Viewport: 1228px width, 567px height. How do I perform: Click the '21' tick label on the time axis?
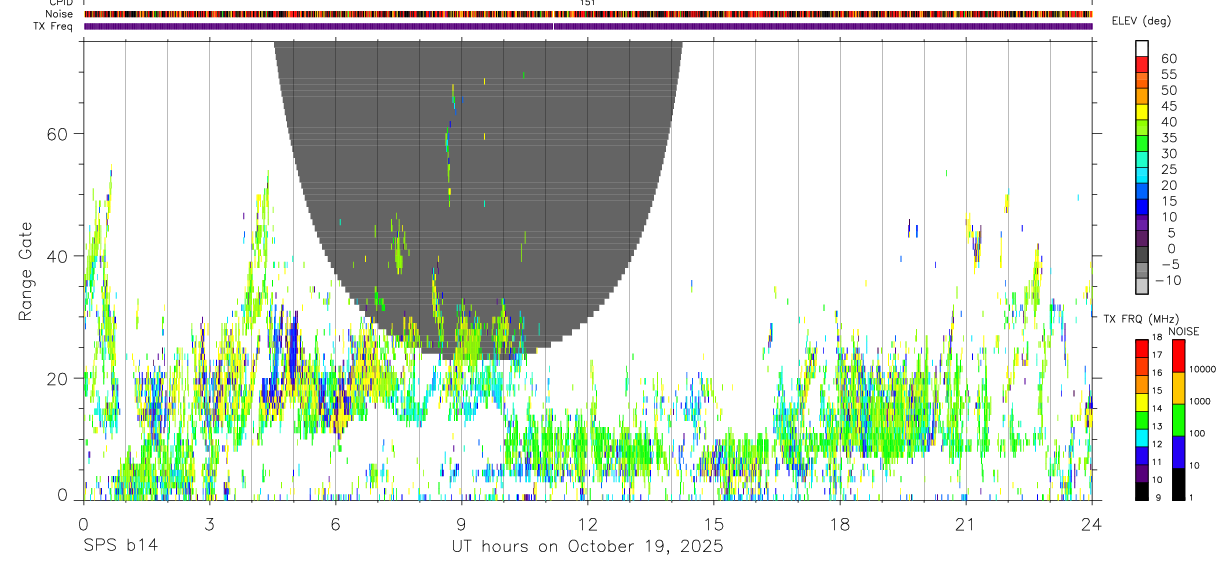point(966,524)
